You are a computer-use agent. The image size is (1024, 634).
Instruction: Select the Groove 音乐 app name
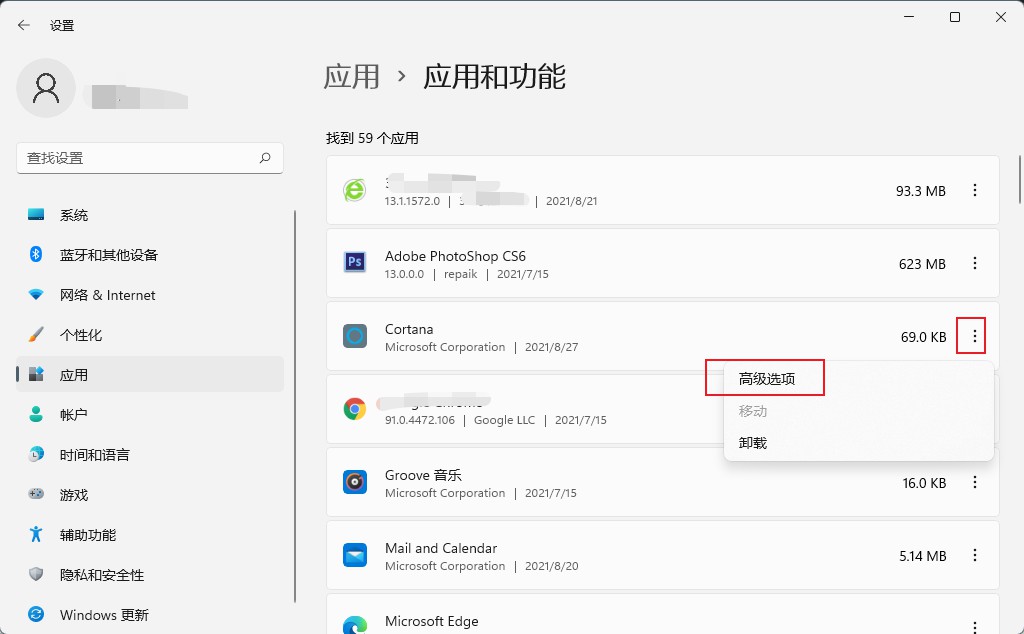point(423,475)
